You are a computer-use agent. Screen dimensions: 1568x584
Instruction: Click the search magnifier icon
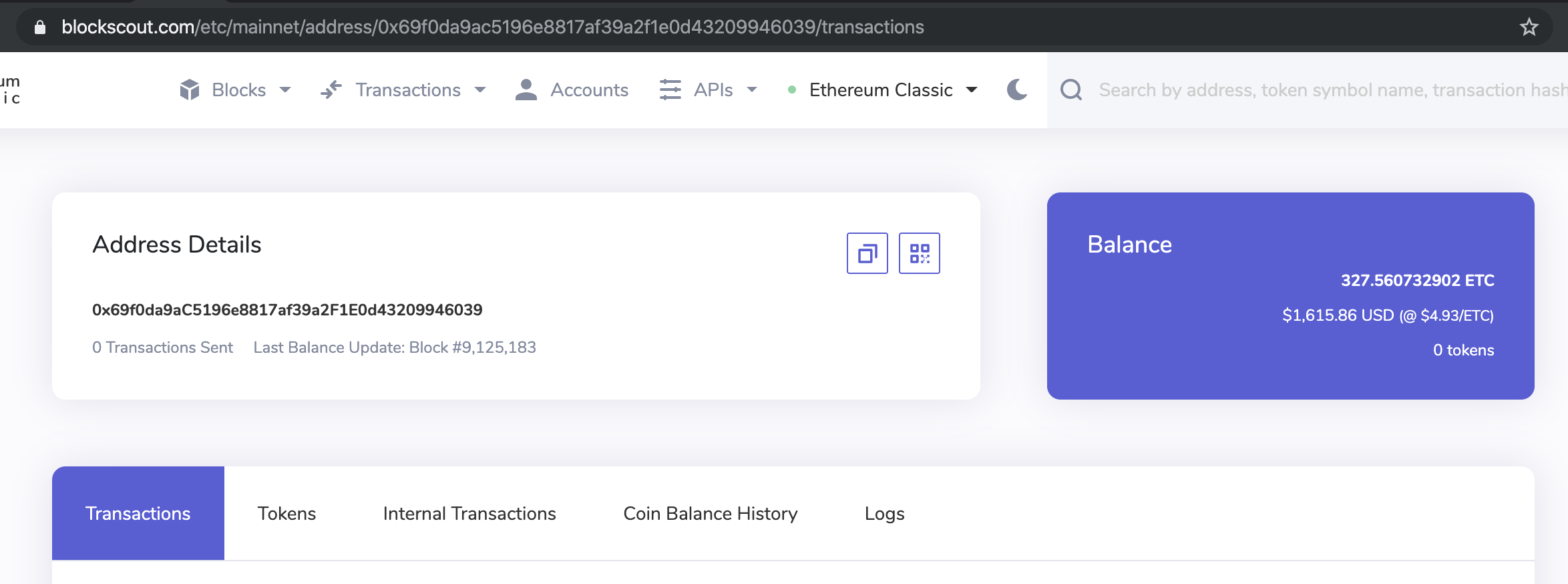pyautogui.click(x=1072, y=90)
